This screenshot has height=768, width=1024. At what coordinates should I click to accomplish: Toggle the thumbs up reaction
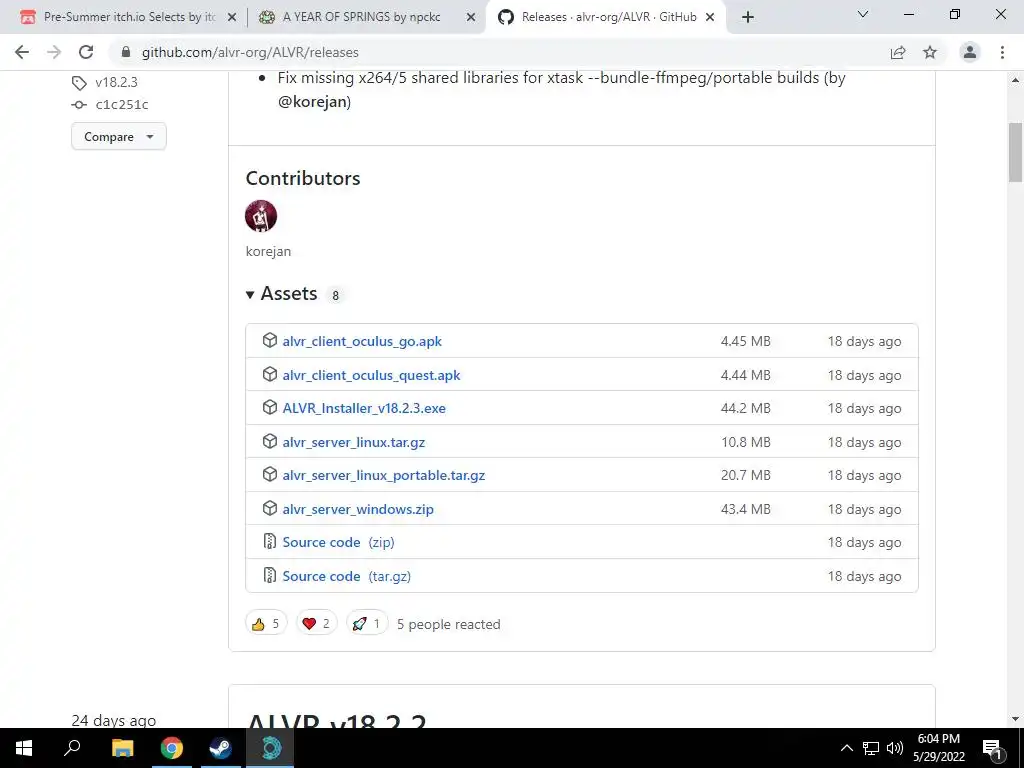[266, 624]
